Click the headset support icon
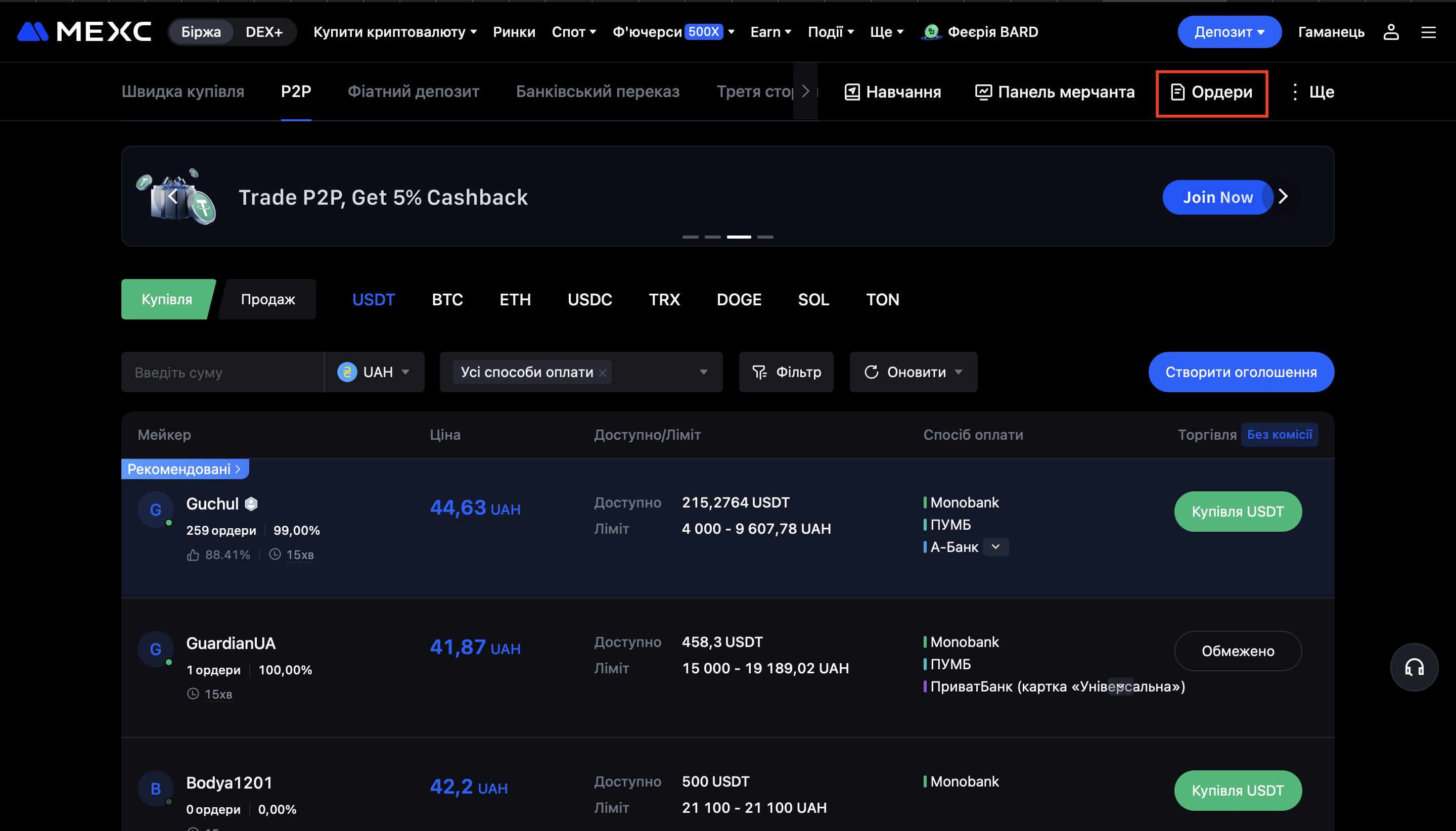Viewport: 1456px width, 831px height. [x=1414, y=667]
